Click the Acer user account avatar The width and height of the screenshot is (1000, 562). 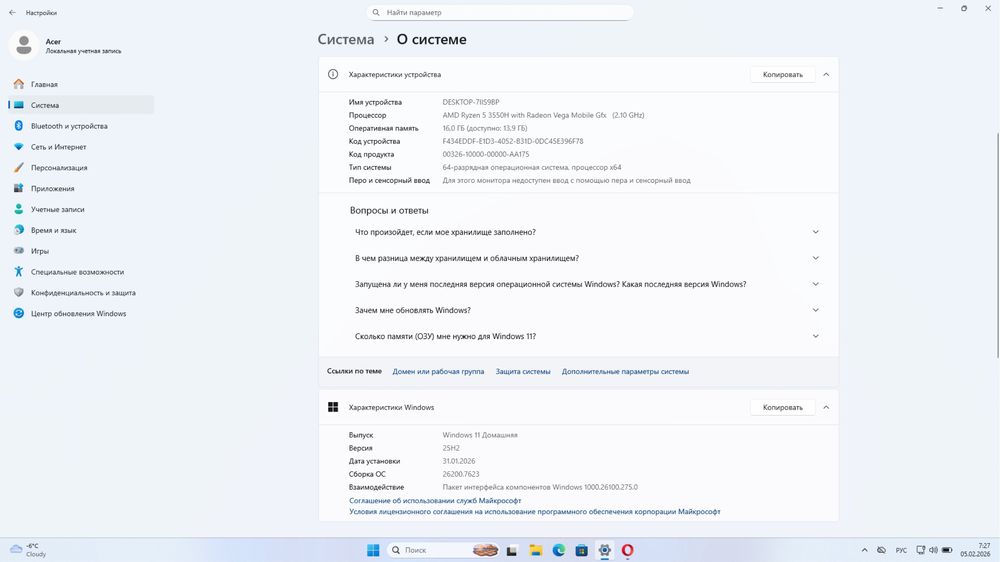(24, 45)
